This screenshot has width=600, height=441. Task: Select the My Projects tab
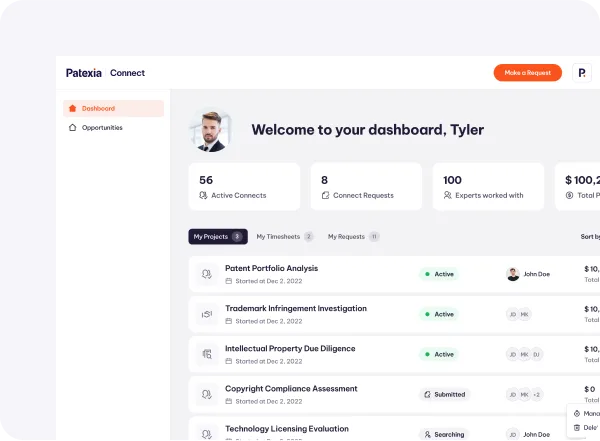[x=217, y=237]
